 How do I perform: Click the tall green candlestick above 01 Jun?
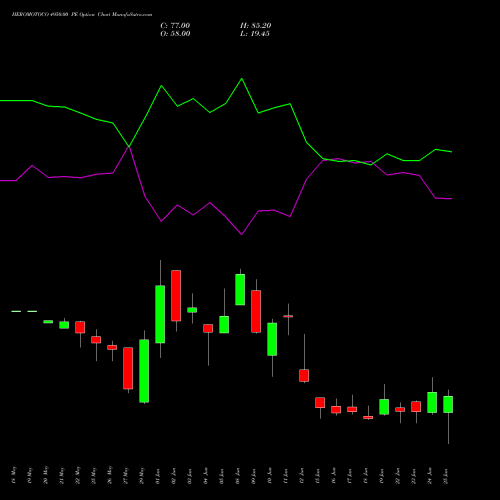pos(160,314)
